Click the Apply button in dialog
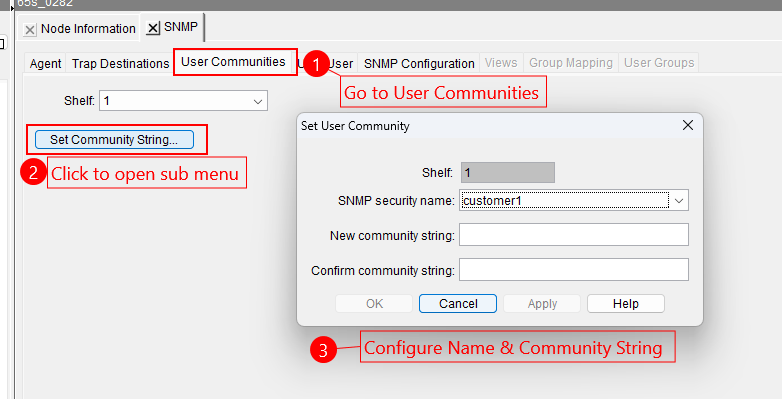The width and height of the screenshot is (782, 399). tap(542, 304)
